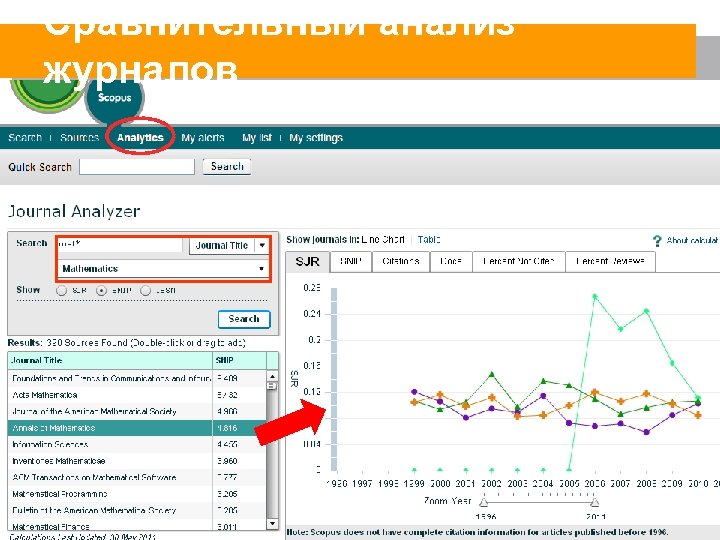Select Foundations and Trends in Communications row
This screenshot has height=540, width=720.
point(137,378)
